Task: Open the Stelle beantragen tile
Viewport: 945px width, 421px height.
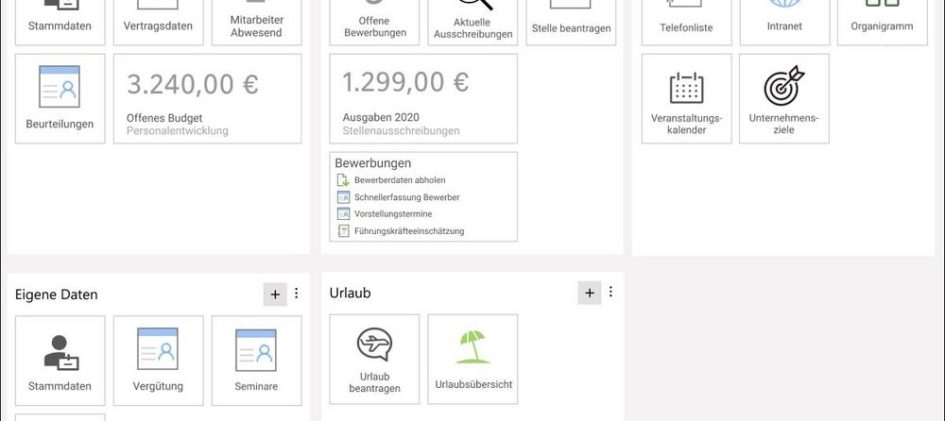Action: click(571, 22)
